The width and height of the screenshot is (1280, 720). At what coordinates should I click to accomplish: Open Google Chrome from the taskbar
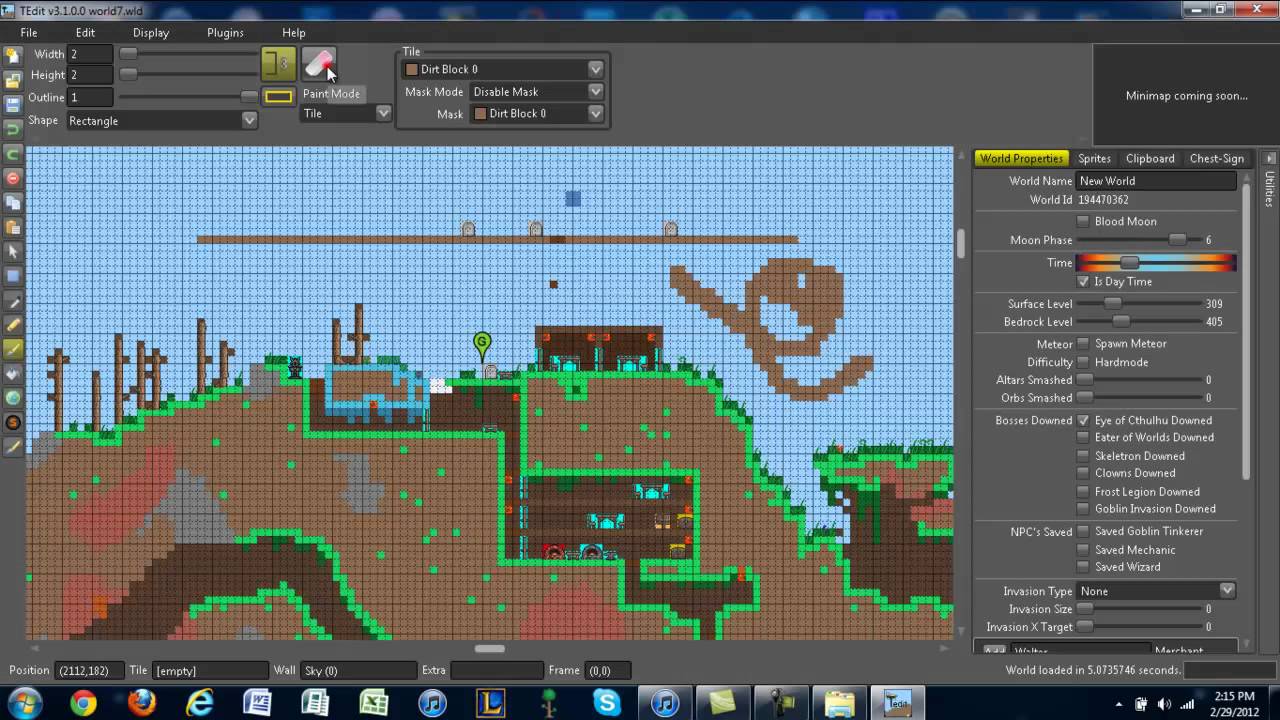click(83, 703)
